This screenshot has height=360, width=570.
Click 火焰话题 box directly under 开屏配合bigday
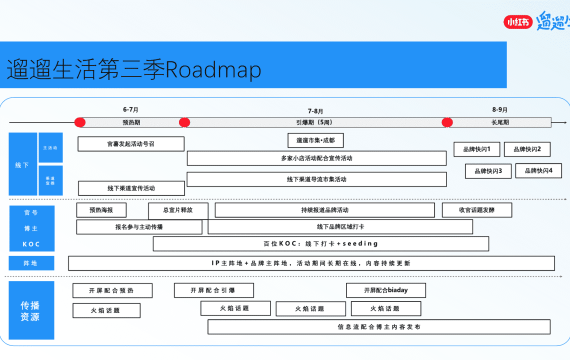pyautogui.click(x=386, y=309)
